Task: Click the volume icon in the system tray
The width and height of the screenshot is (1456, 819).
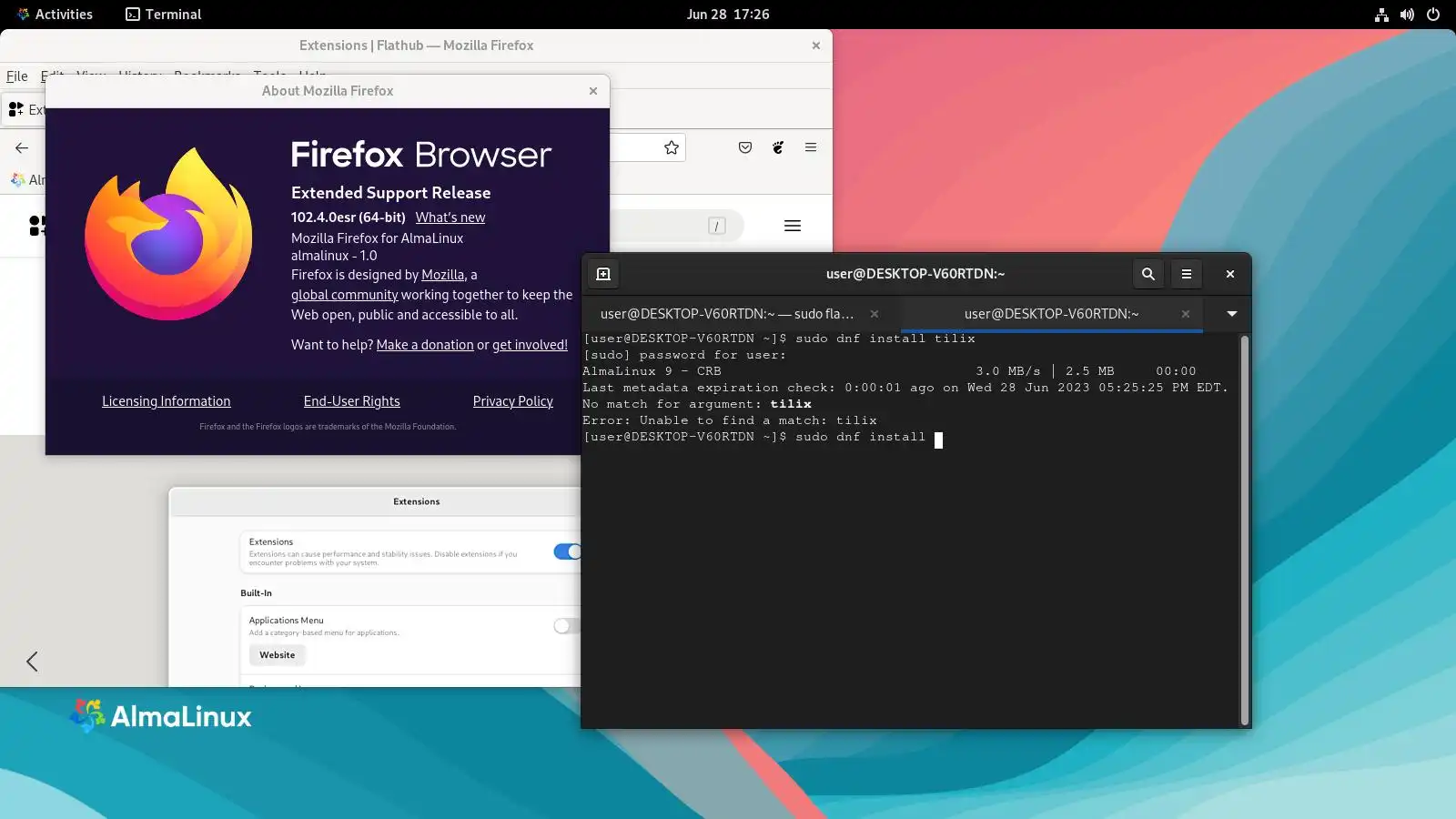Action: (x=1407, y=15)
